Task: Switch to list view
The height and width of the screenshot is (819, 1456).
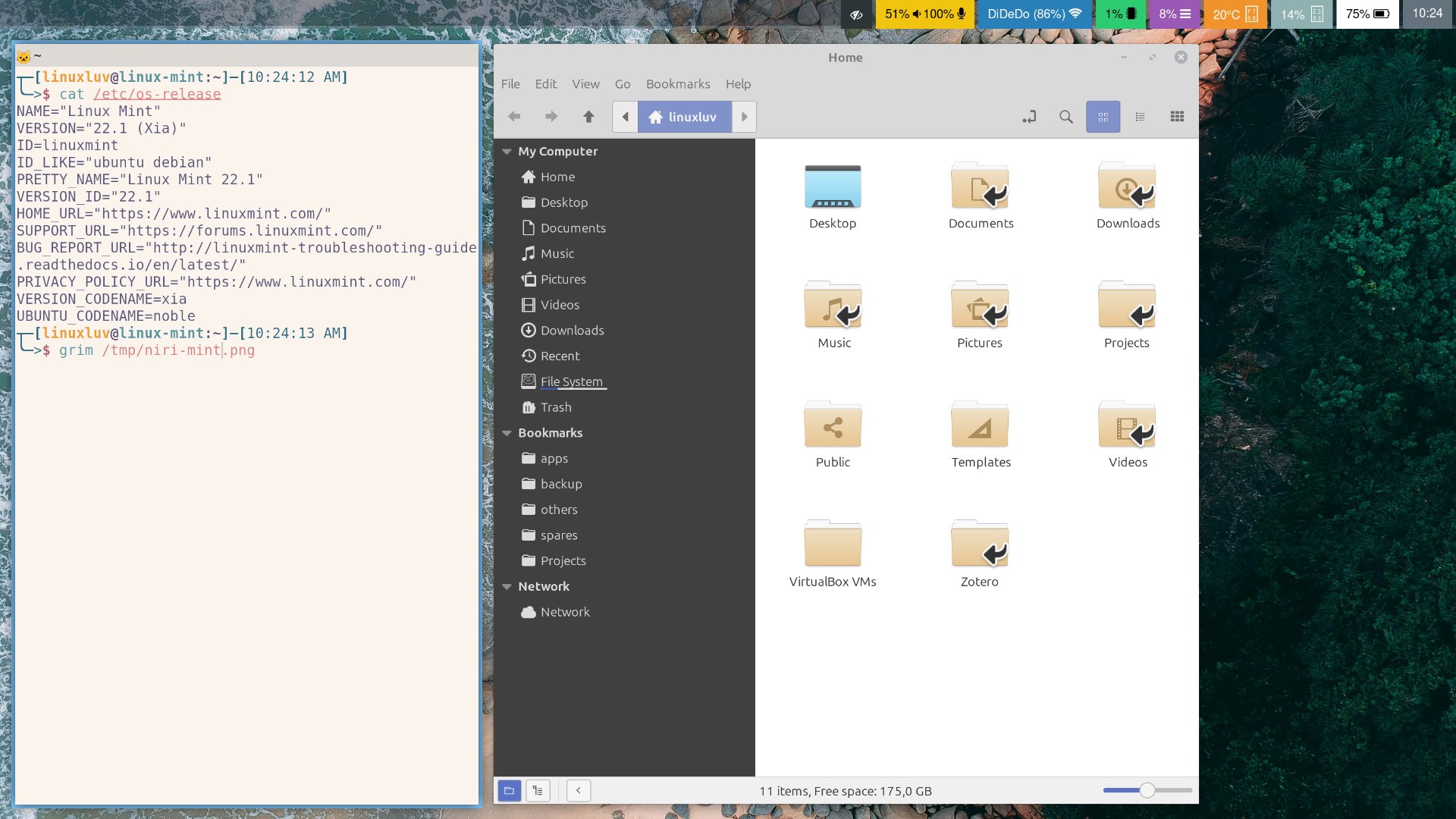Action: tap(1140, 117)
